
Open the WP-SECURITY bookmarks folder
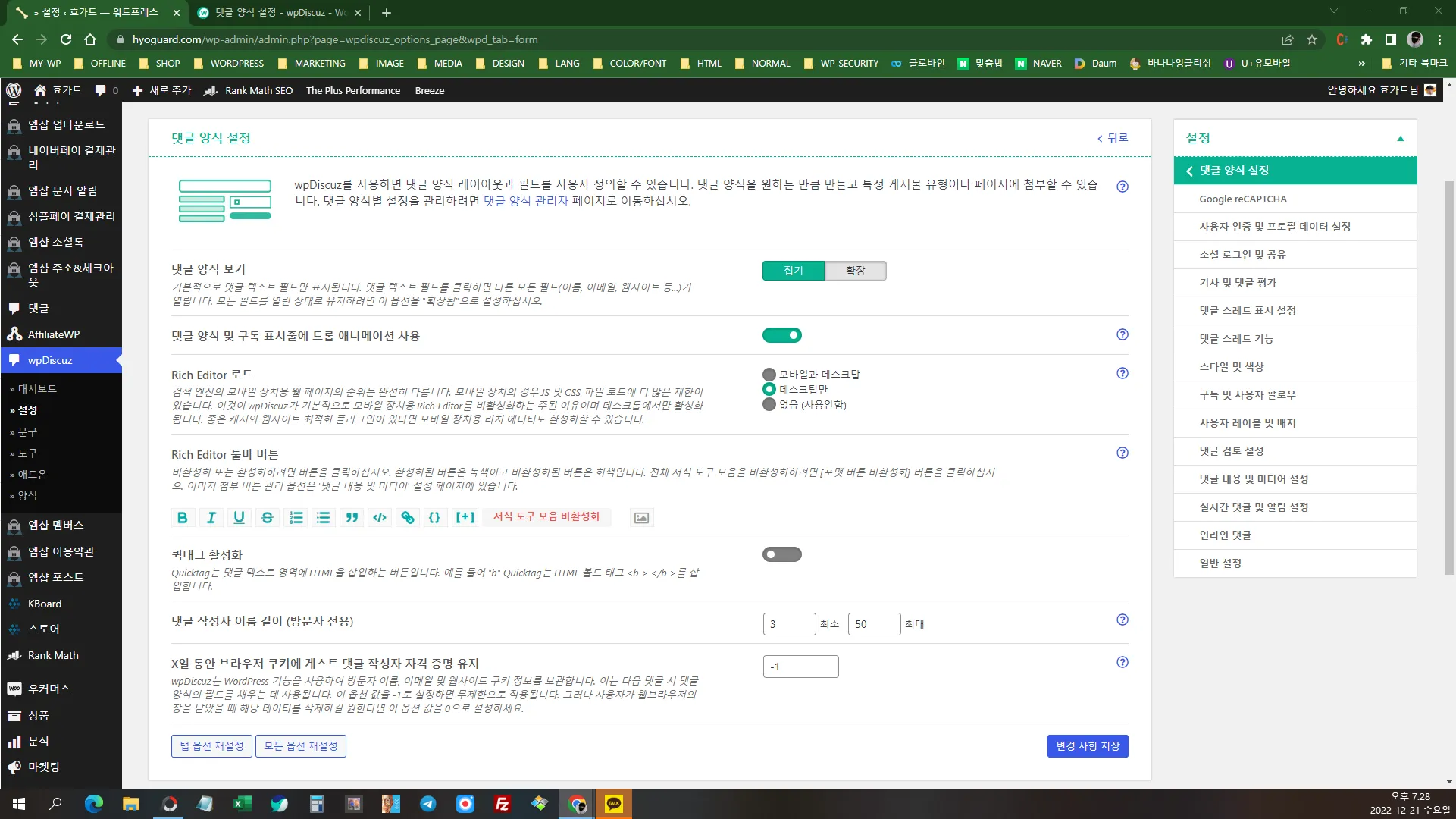tap(841, 64)
